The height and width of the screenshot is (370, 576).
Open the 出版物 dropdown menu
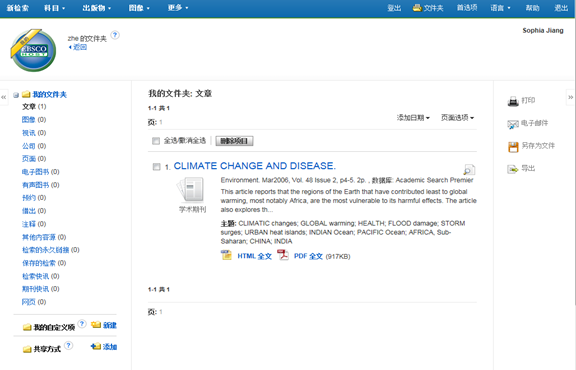(x=97, y=8)
